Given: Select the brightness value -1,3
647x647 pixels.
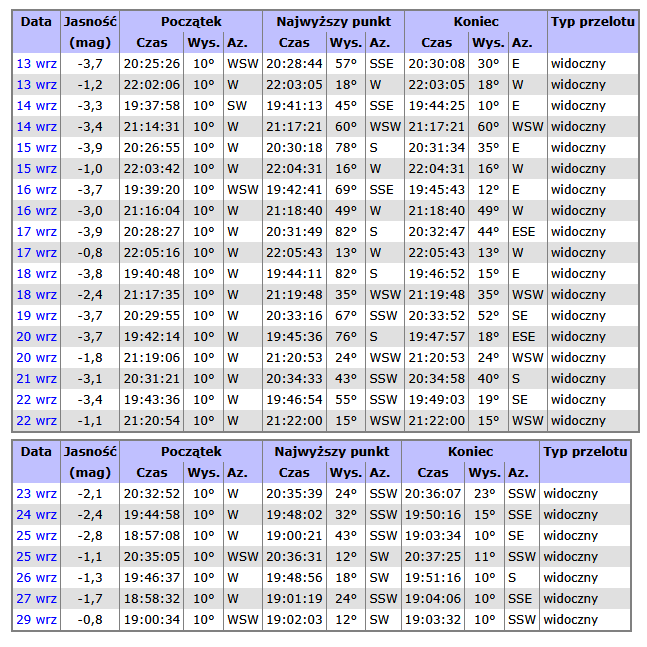Looking at the screenshot, I should coord(90,578).
